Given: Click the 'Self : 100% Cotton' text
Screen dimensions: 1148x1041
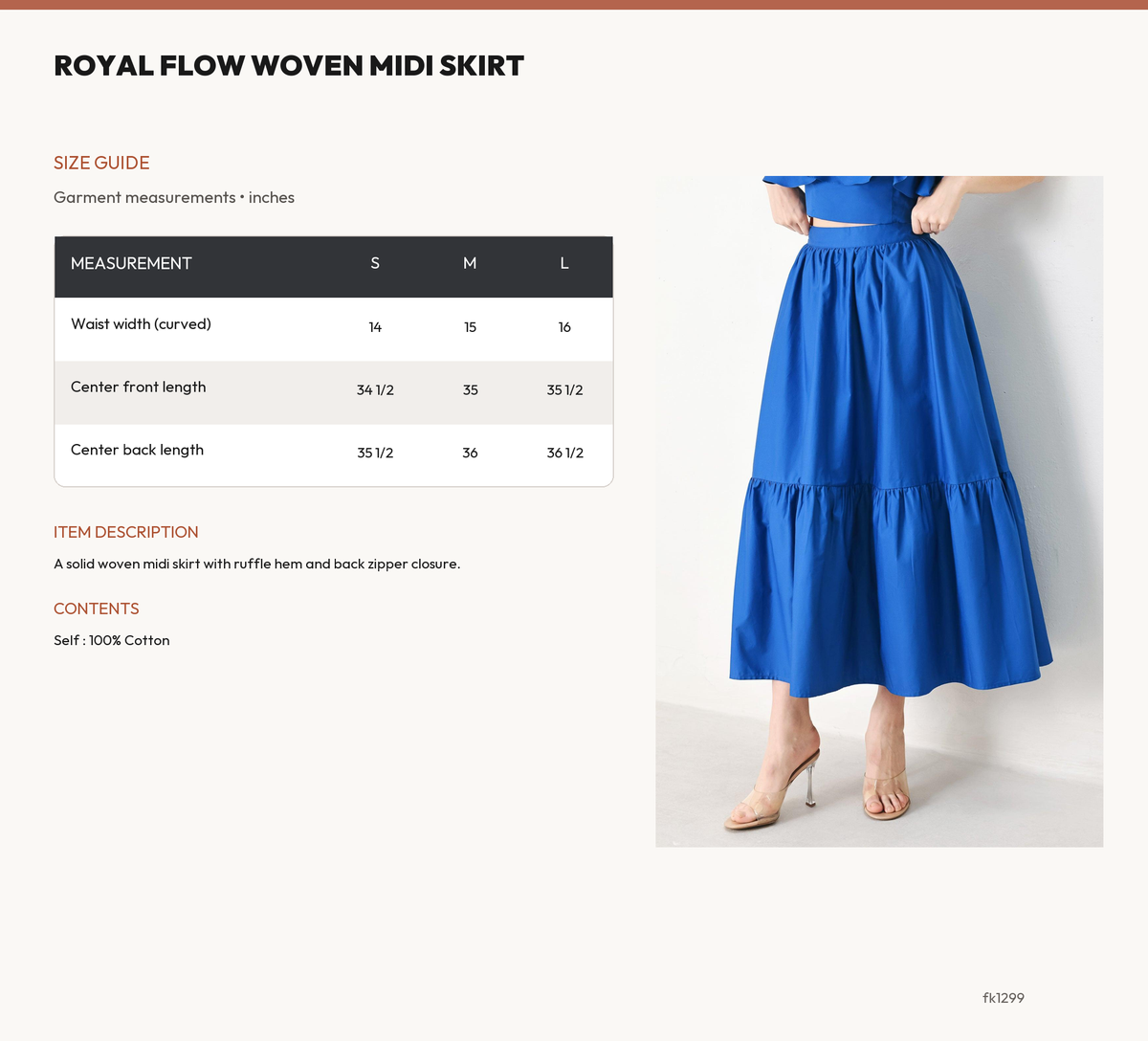Looking at the screenshot, I should point(112,641).
